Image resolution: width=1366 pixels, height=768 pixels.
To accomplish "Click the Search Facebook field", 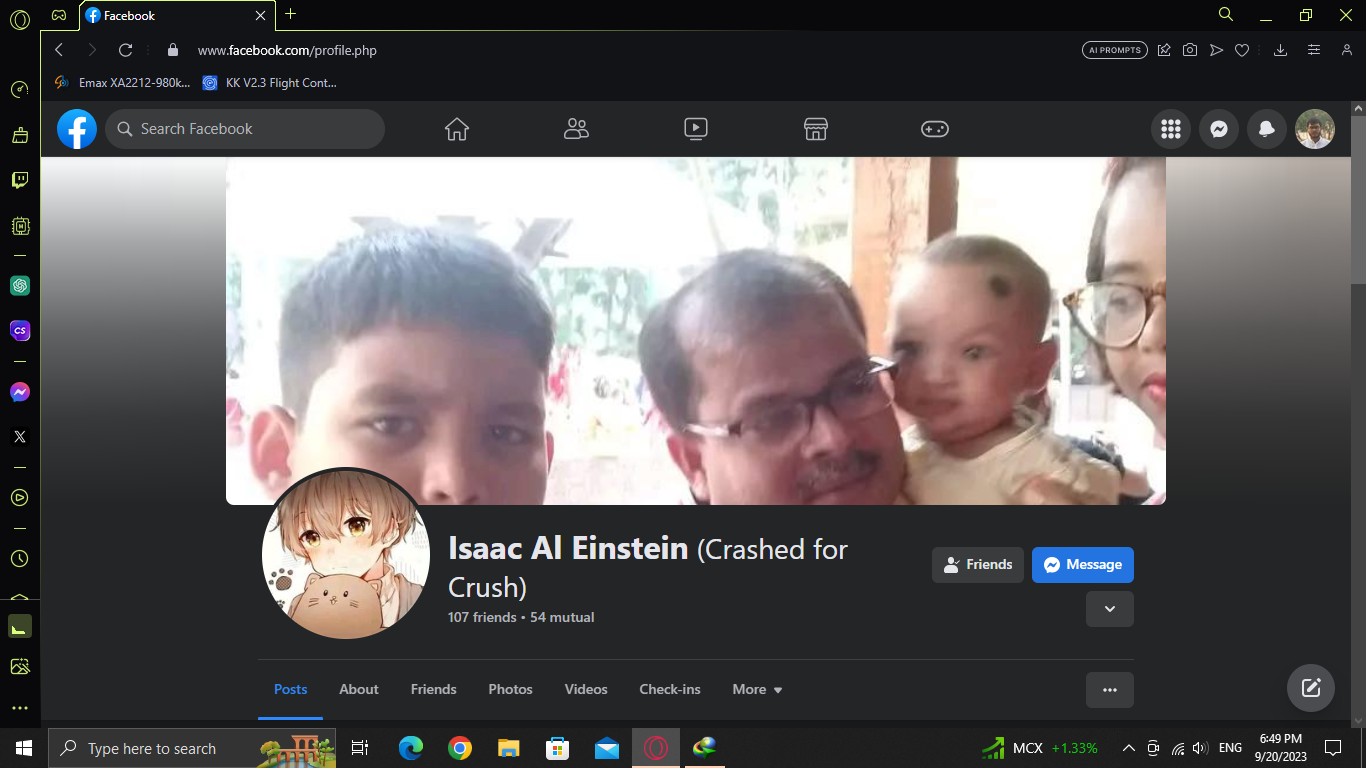I will (x=245, y=129).
